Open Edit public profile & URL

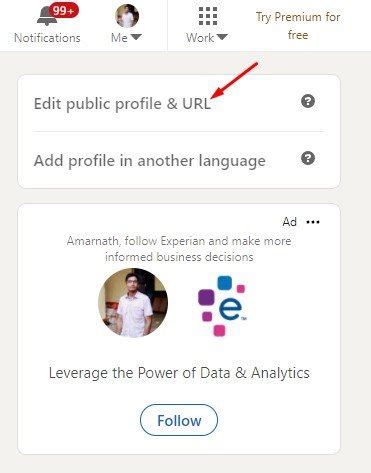coord(122,104)
